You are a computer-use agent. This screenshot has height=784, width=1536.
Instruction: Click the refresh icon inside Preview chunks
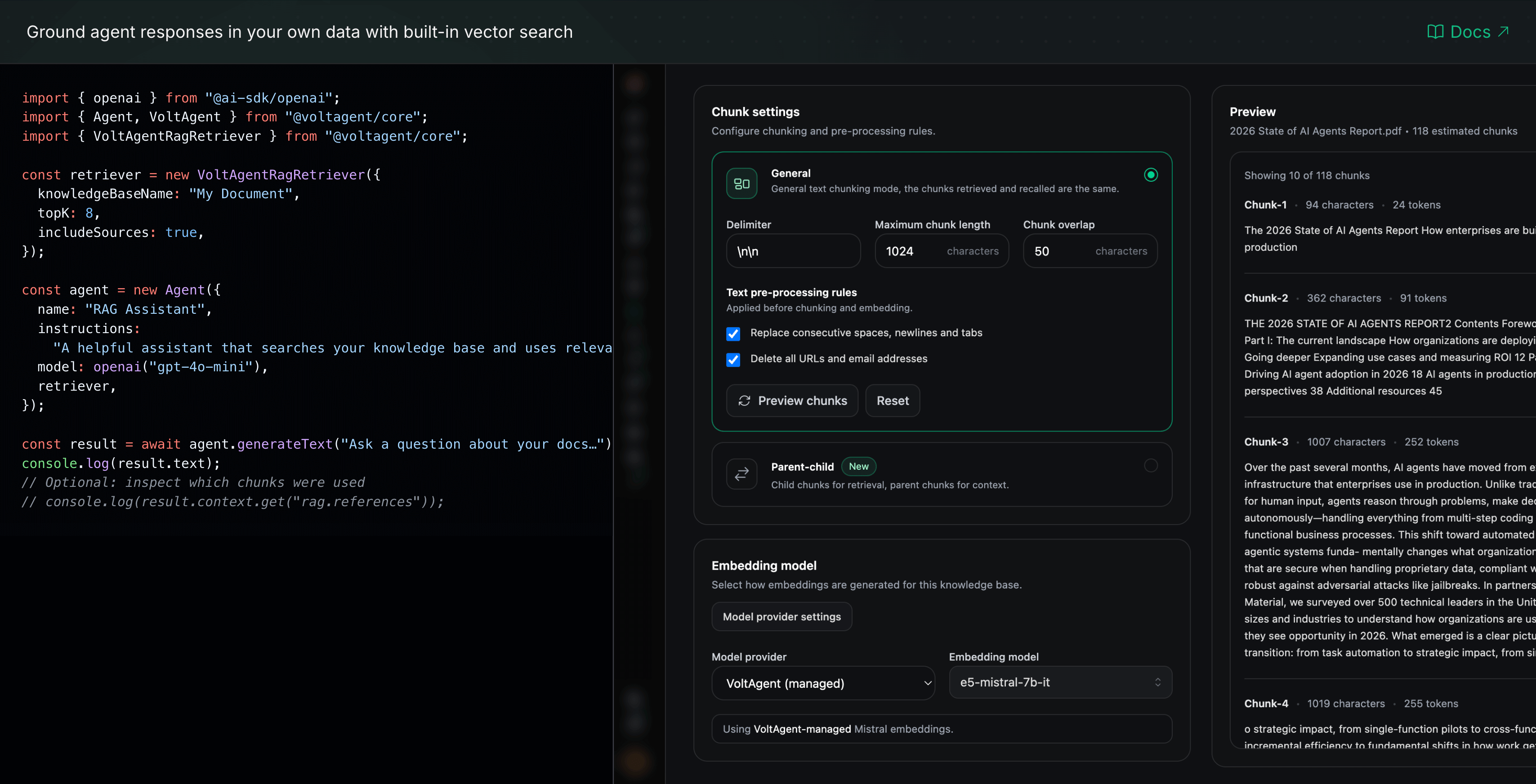coord(744,401)
